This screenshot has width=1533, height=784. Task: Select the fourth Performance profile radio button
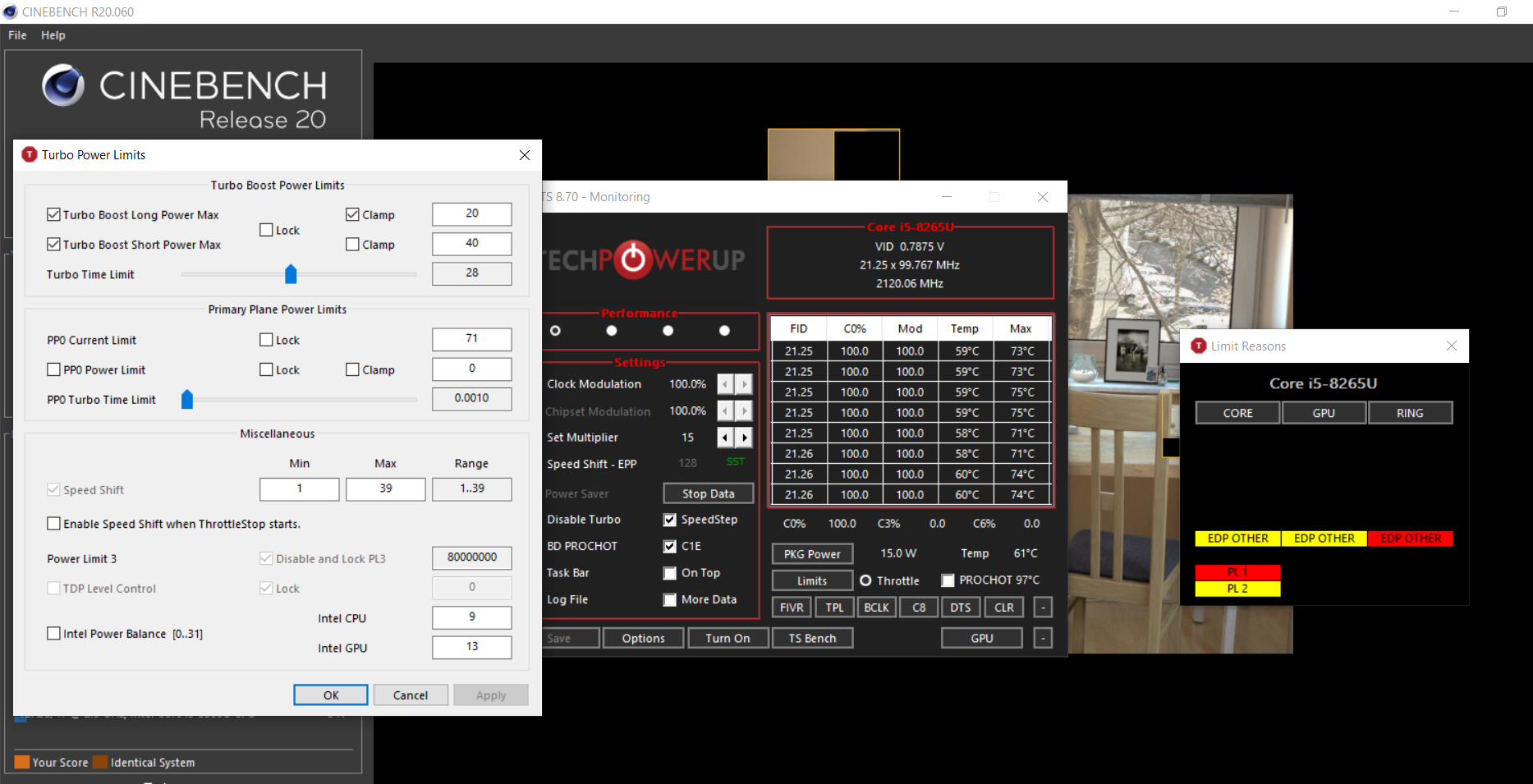tap(724, 330)
